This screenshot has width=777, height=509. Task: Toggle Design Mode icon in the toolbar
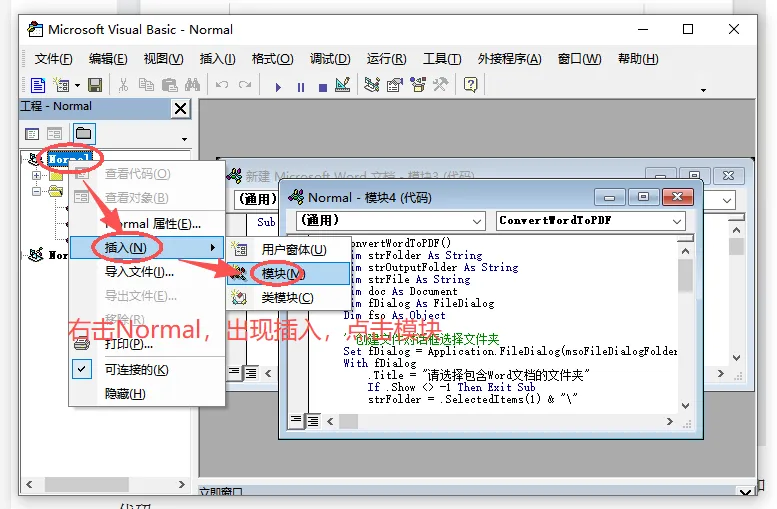click(343, 85)
